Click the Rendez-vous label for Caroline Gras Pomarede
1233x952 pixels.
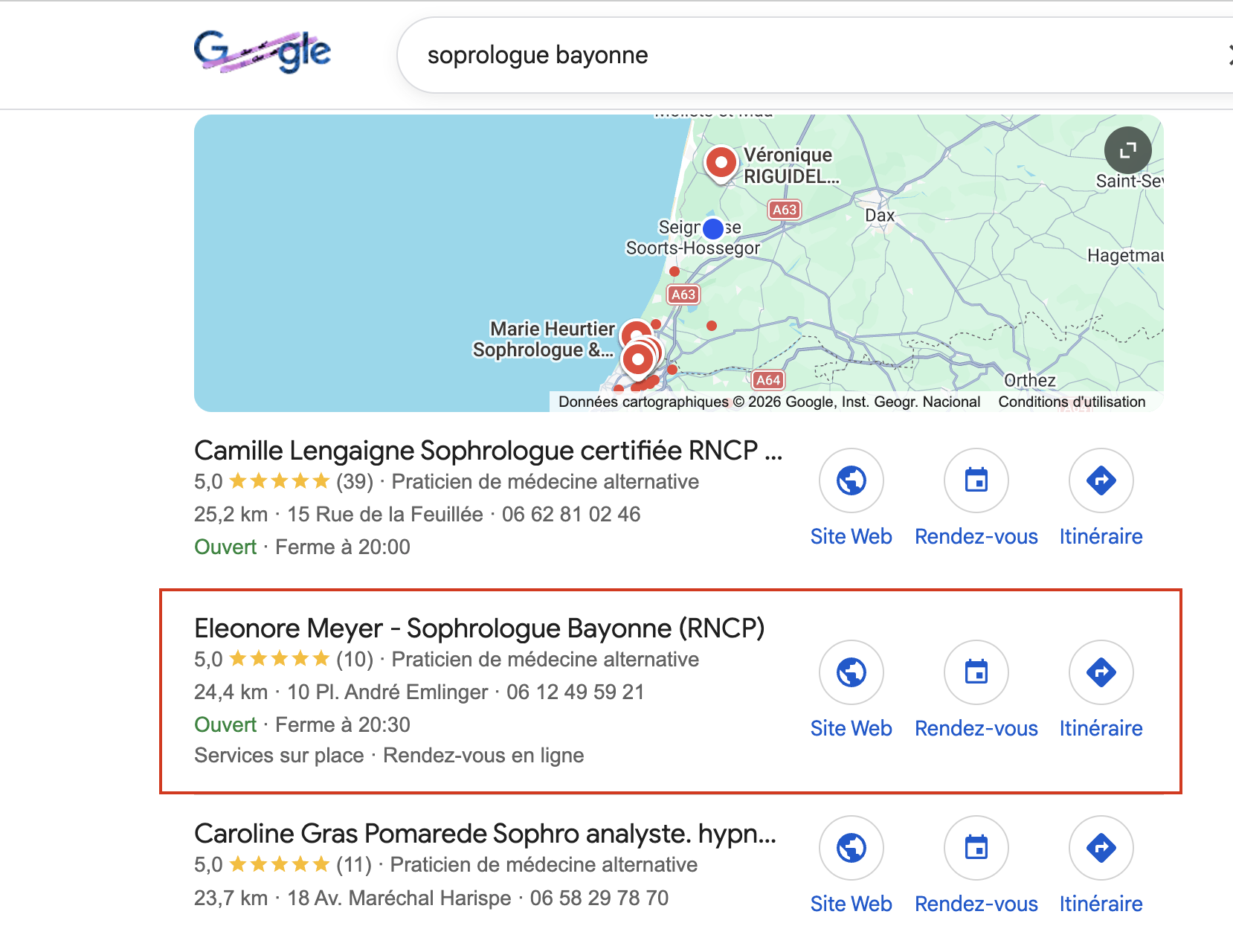[976, 904]
